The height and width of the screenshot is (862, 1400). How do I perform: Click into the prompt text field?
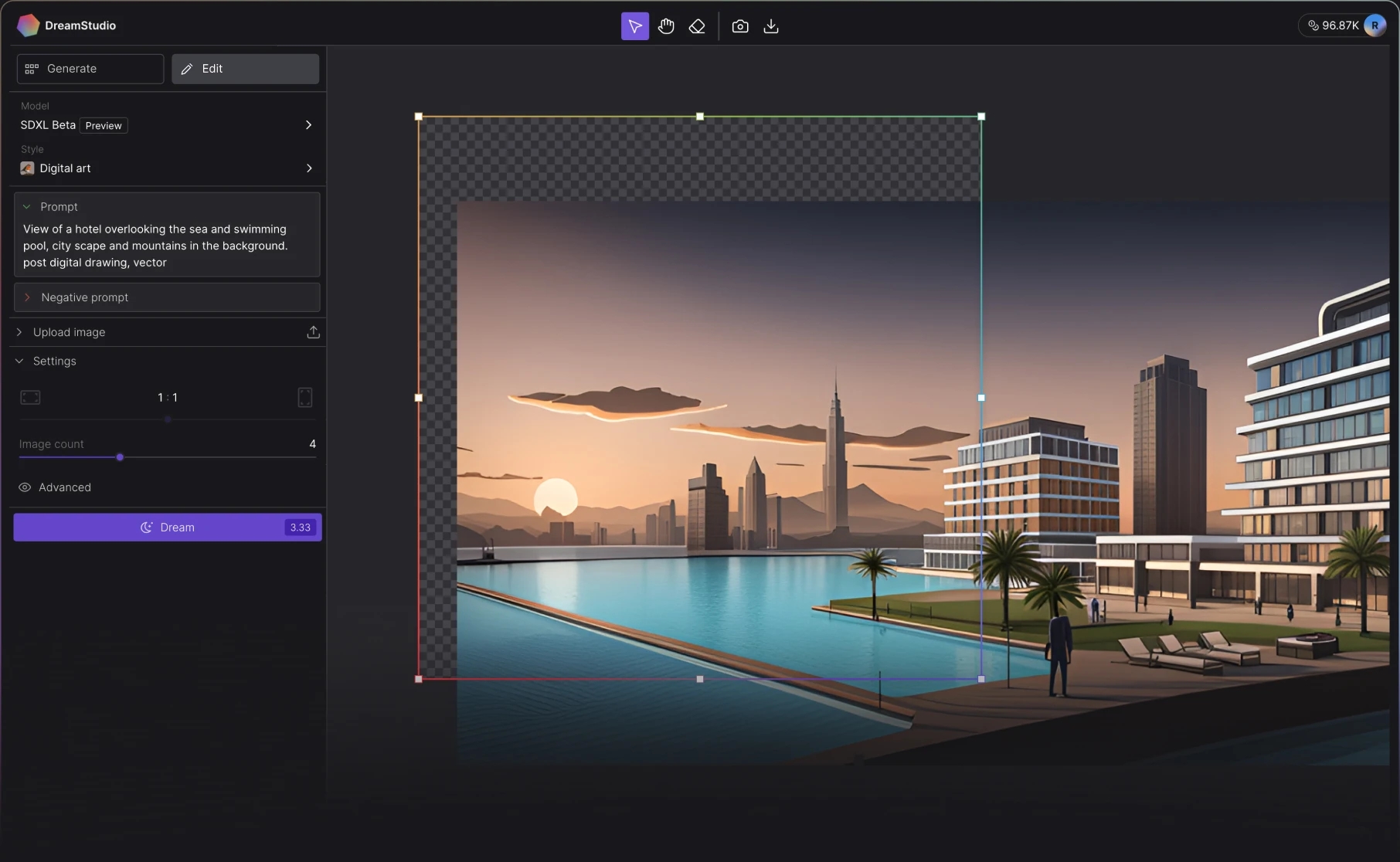coord(166,246)
